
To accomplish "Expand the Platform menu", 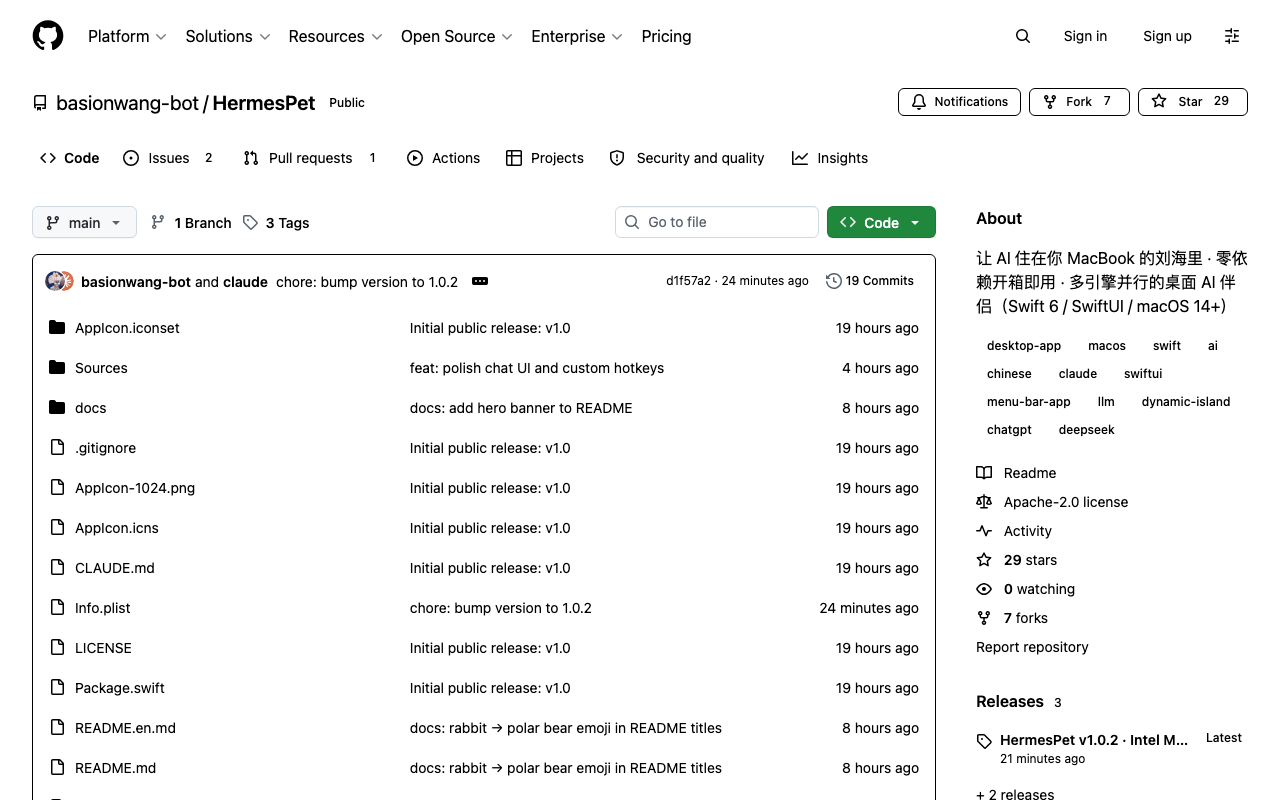I will click(127, 36).
